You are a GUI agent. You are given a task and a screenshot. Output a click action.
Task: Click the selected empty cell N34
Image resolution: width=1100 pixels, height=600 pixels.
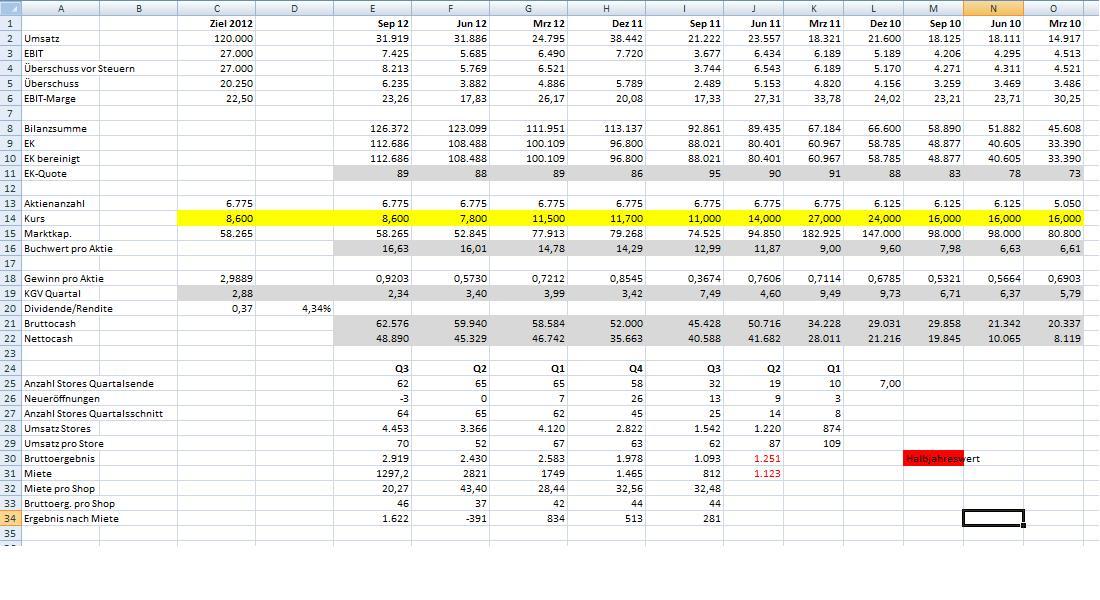pos(993,519)
